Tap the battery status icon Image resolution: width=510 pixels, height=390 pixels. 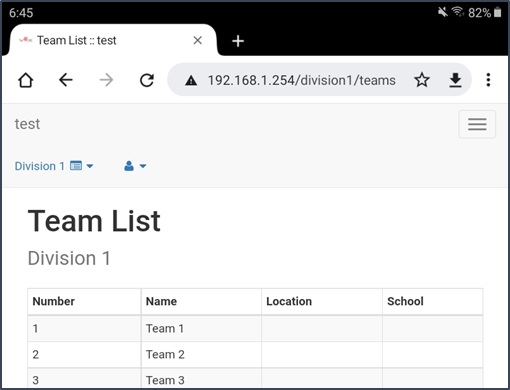tap(497, 13)
